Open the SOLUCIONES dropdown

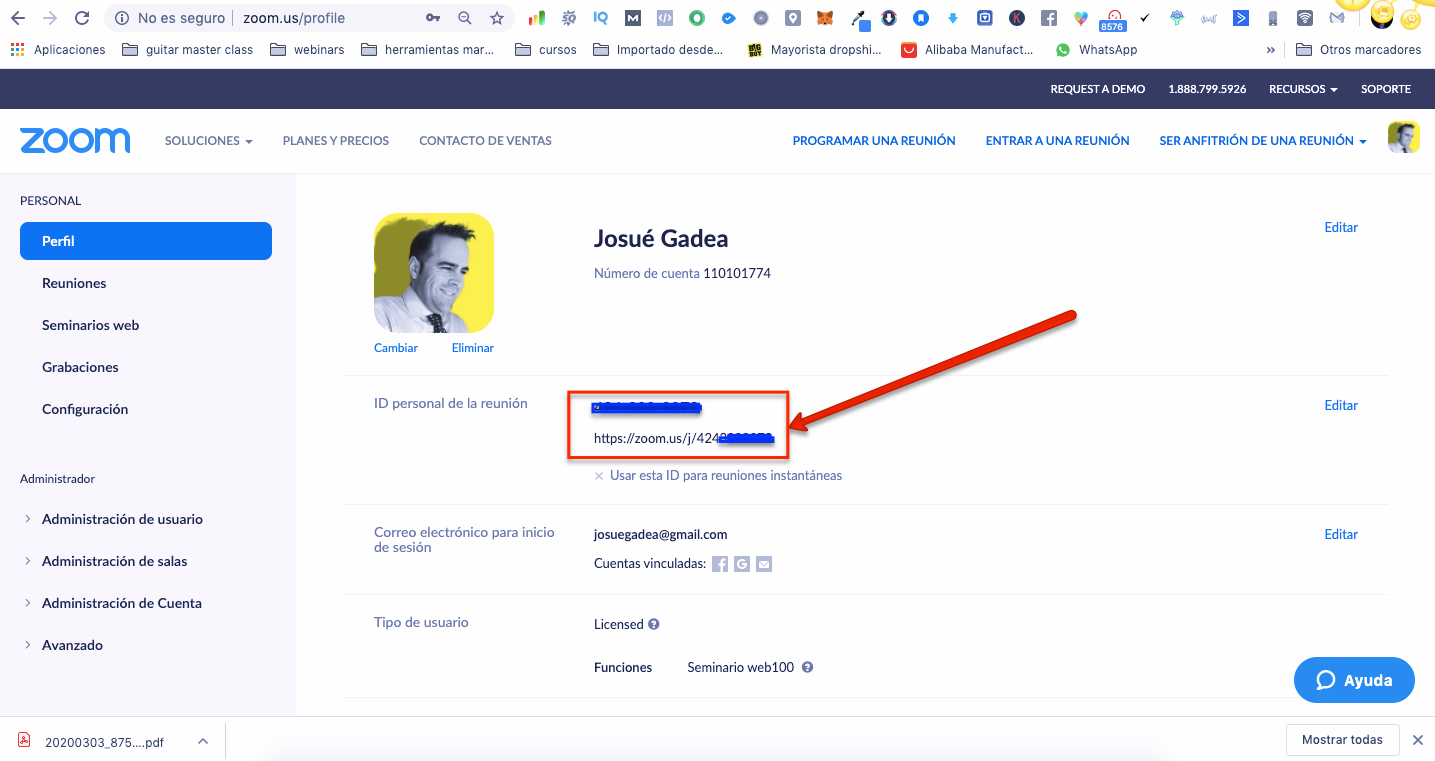pyautogui.click(x=208, y=141)
